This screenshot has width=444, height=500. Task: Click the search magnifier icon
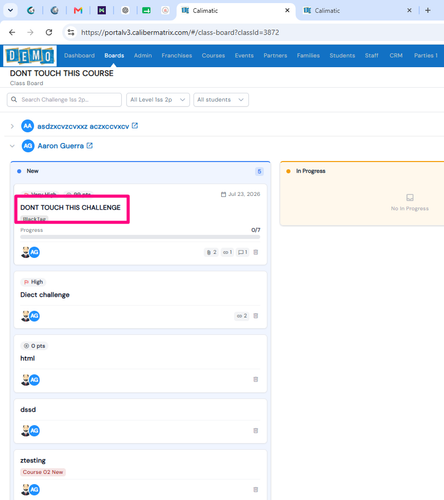click(x=14, y=99)
